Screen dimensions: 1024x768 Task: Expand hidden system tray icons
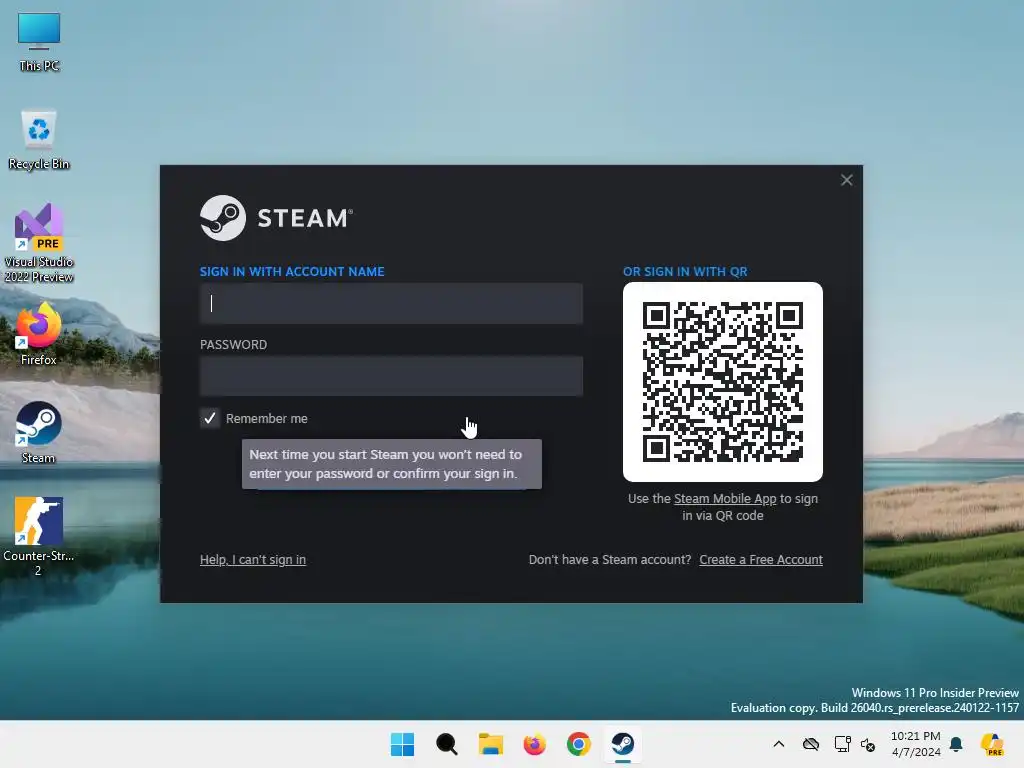[778, 744]
